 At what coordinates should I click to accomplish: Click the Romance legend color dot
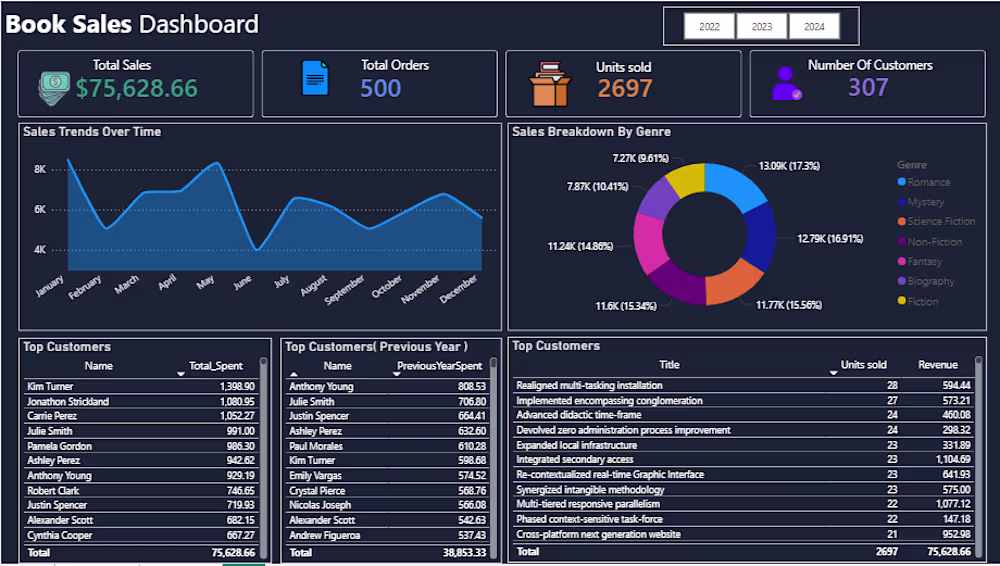tap(901, 182)
